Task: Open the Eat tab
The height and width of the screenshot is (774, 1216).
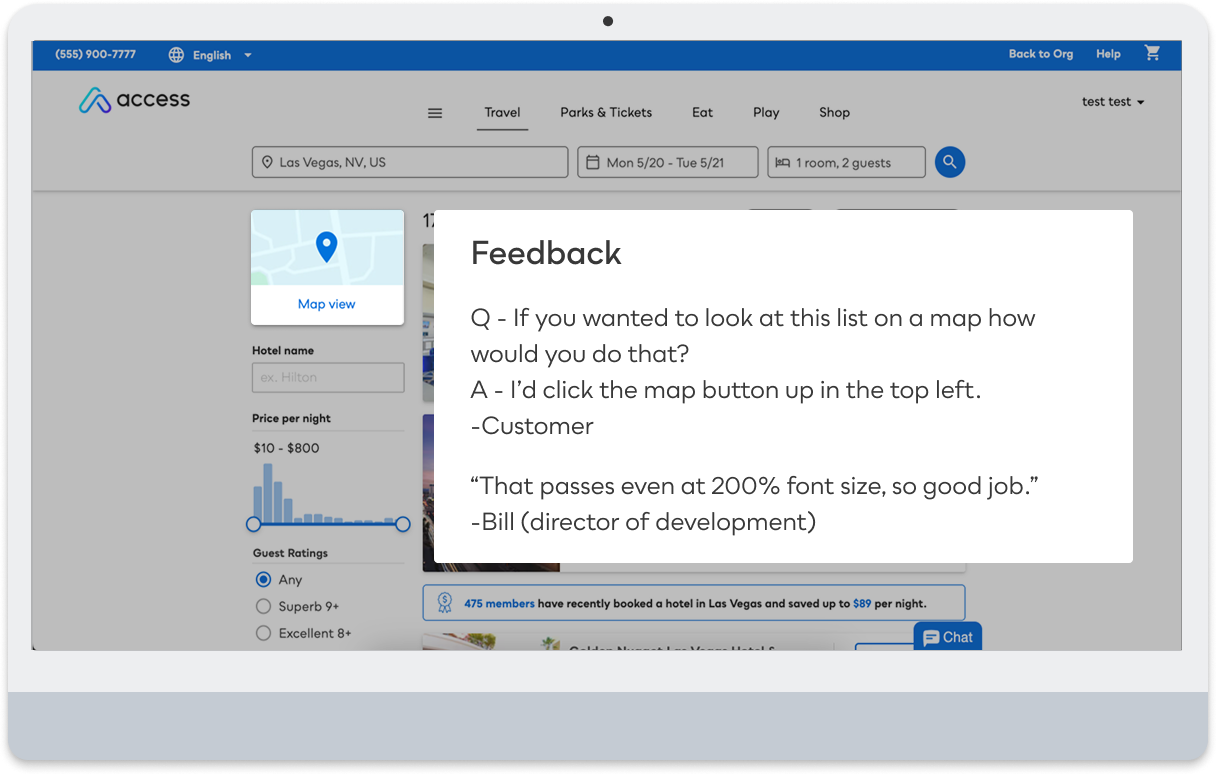Action: pos(703,113)
